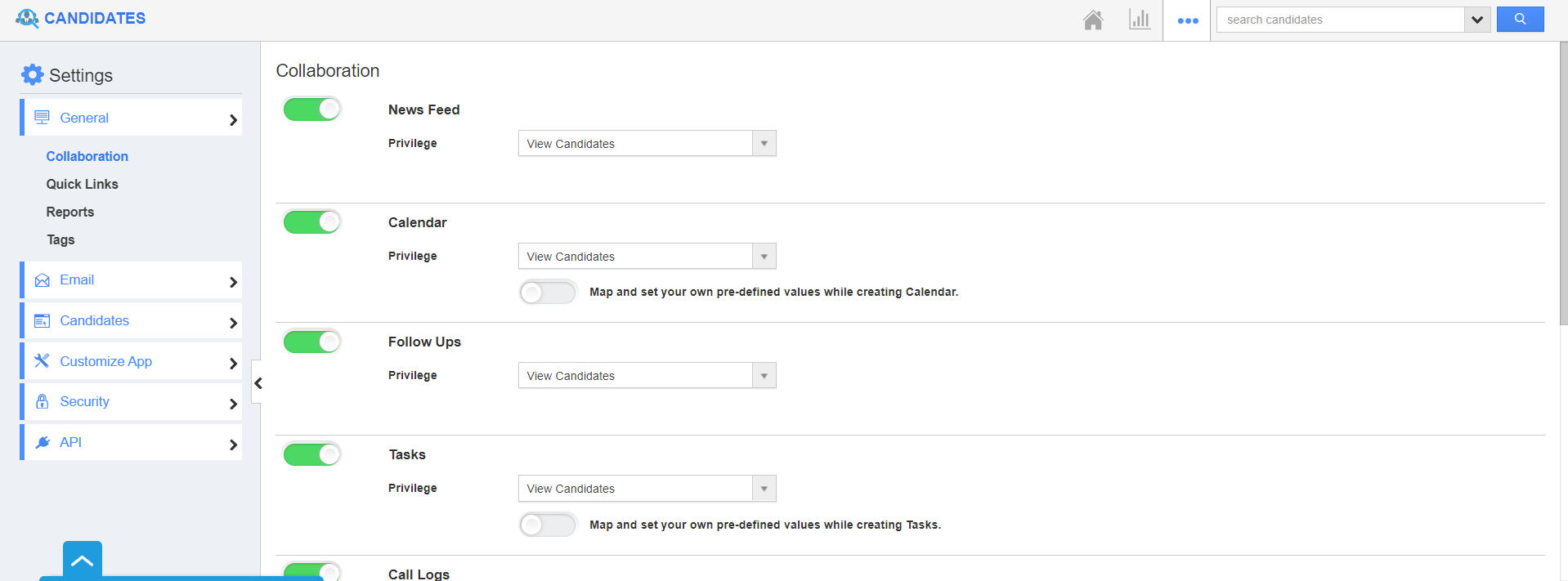Click the search candidates input field
1568x581 pixels.
point(1340,20)
